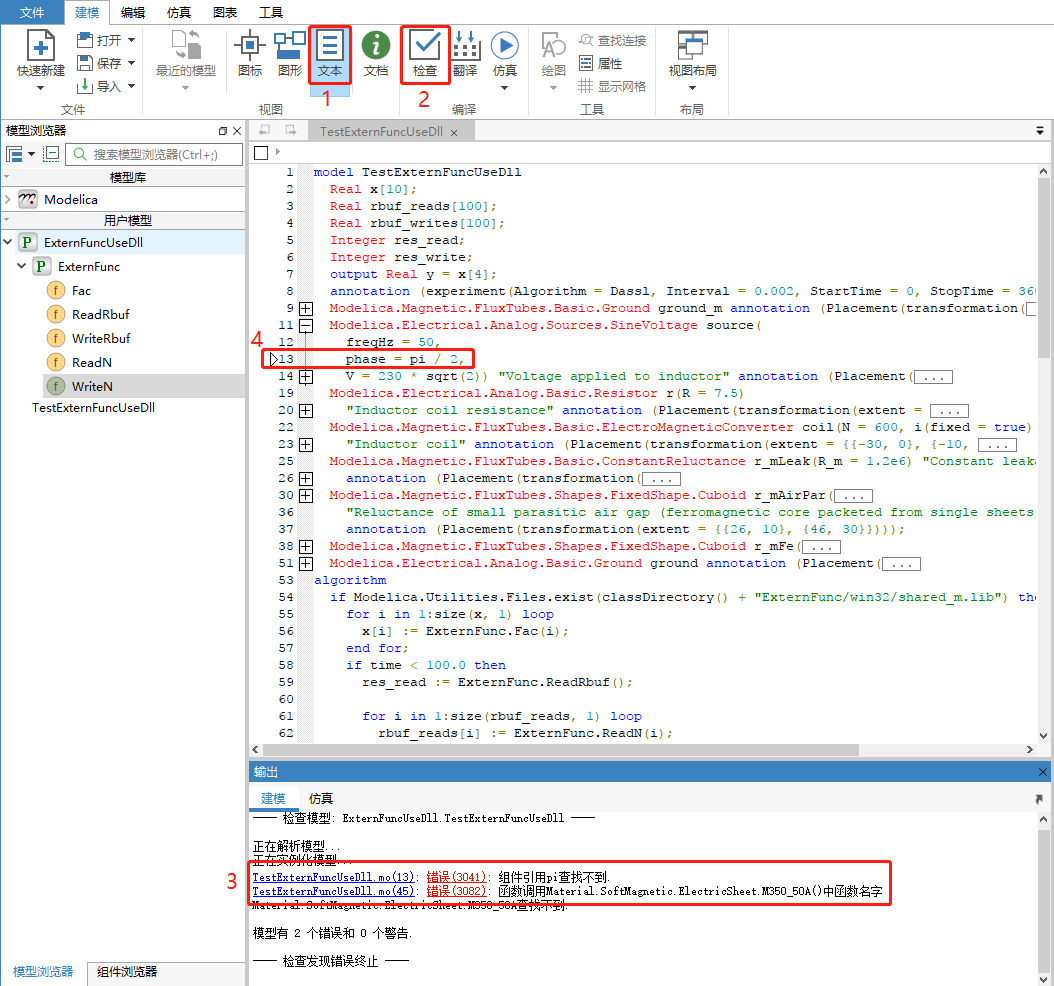1054x986 pixels.
Task: Switch to 组件浏览器 component browser tab
Action: click(x=127, y=972)
